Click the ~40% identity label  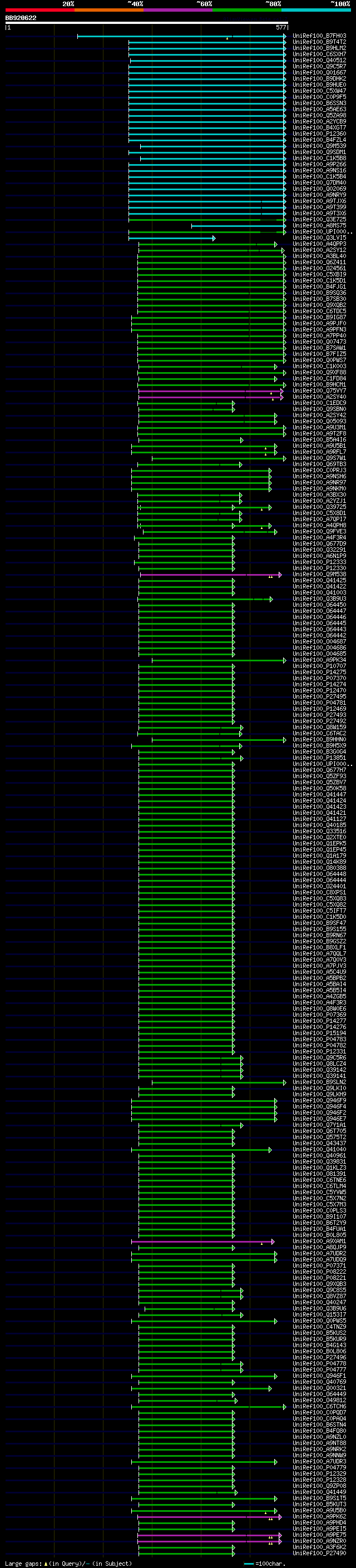(135, 4)
